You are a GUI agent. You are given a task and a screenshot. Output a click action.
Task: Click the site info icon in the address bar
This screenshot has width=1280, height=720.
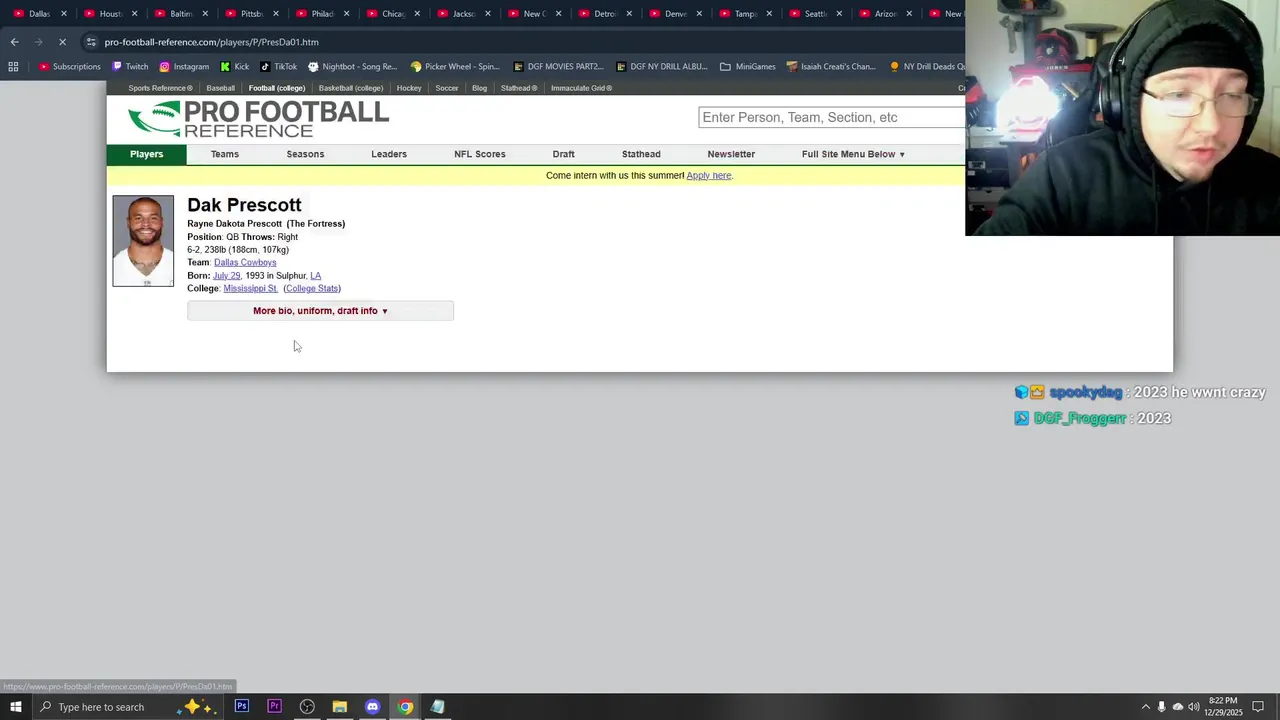coord(91,42)
